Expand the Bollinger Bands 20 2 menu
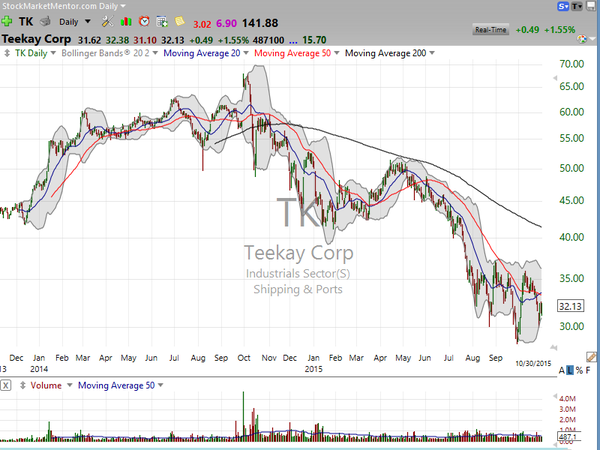Screen dimensions: 600x450 [x=155, y=53]
